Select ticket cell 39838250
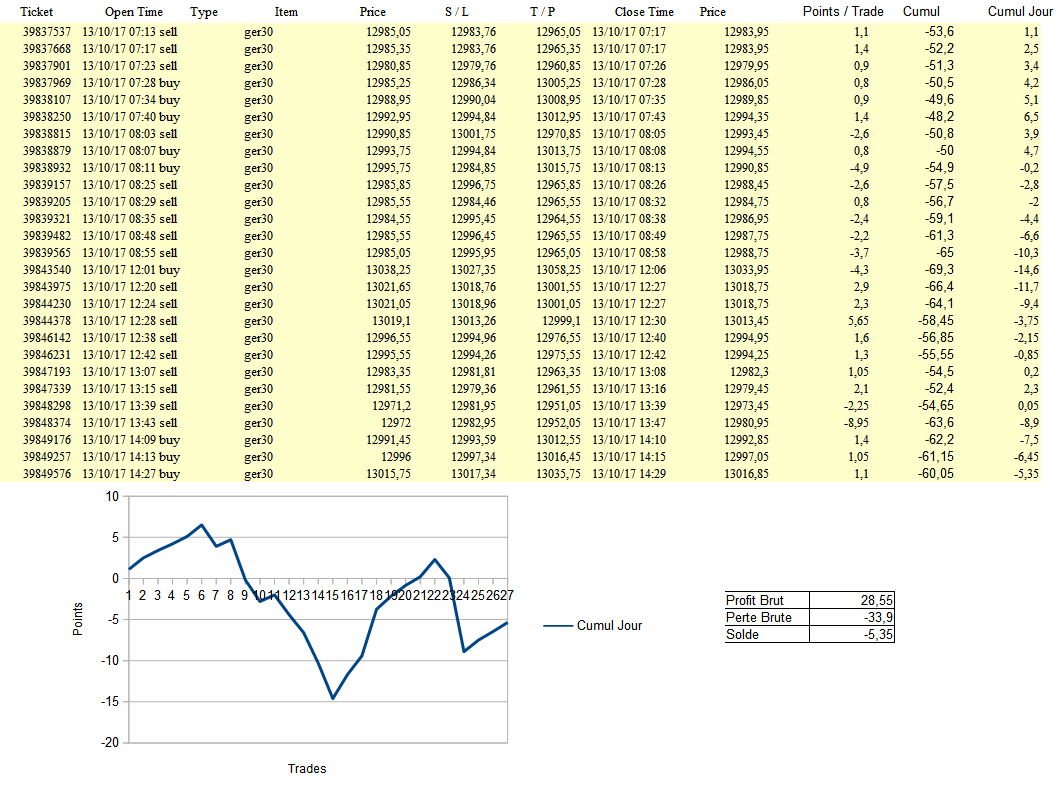Viewport: 1058px width, 791px height. click(47, 117)
